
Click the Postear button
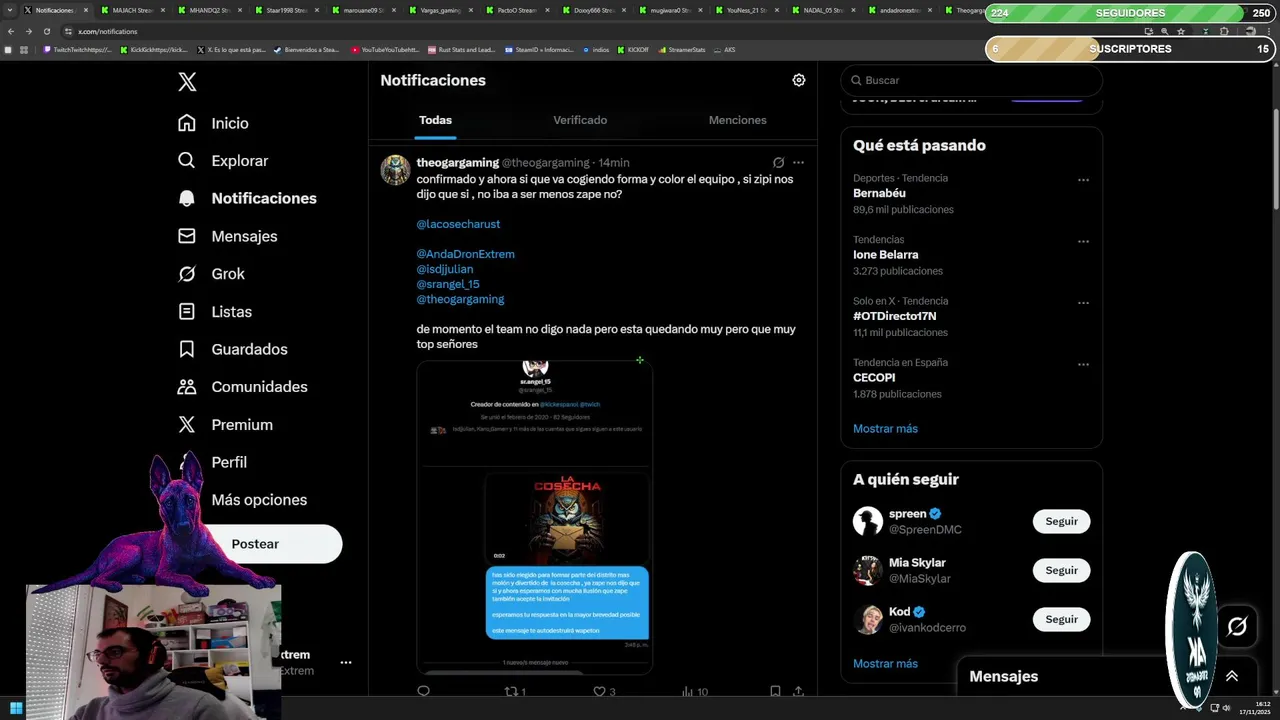coord(256,544)
